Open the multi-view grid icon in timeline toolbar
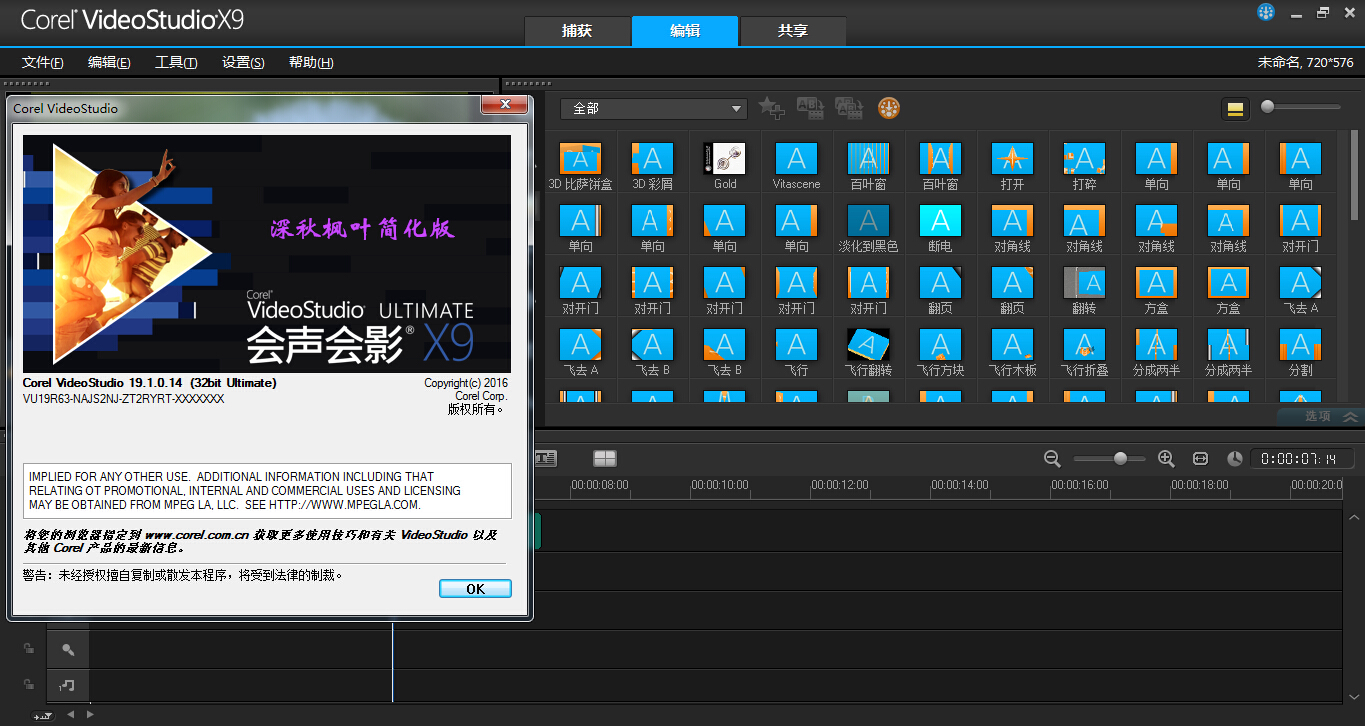Screen dimensions: 1365x726 click(605, 458)
